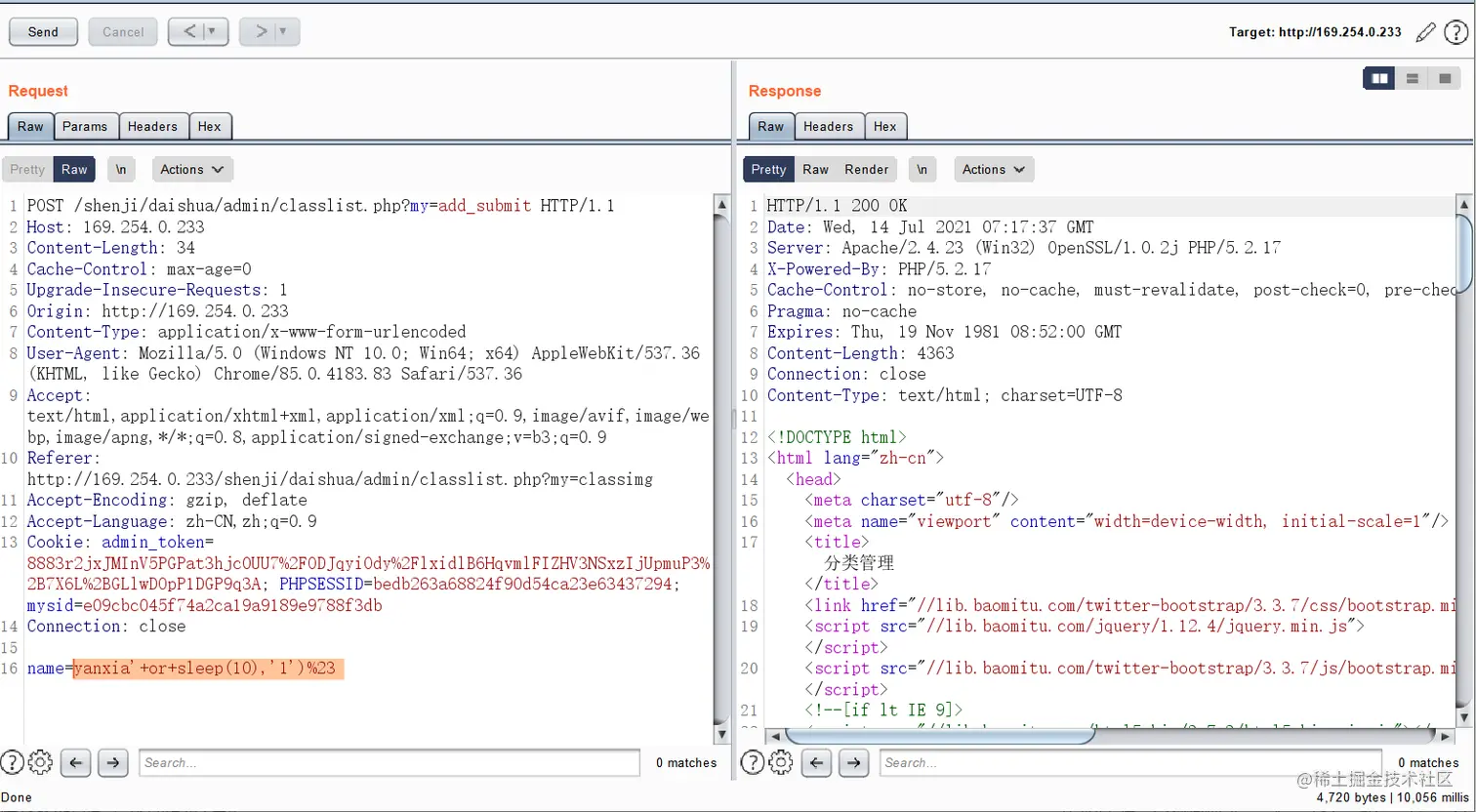Open the Response Hex tab
This screenshot has width=1476, height=812.
pos(885,126)
